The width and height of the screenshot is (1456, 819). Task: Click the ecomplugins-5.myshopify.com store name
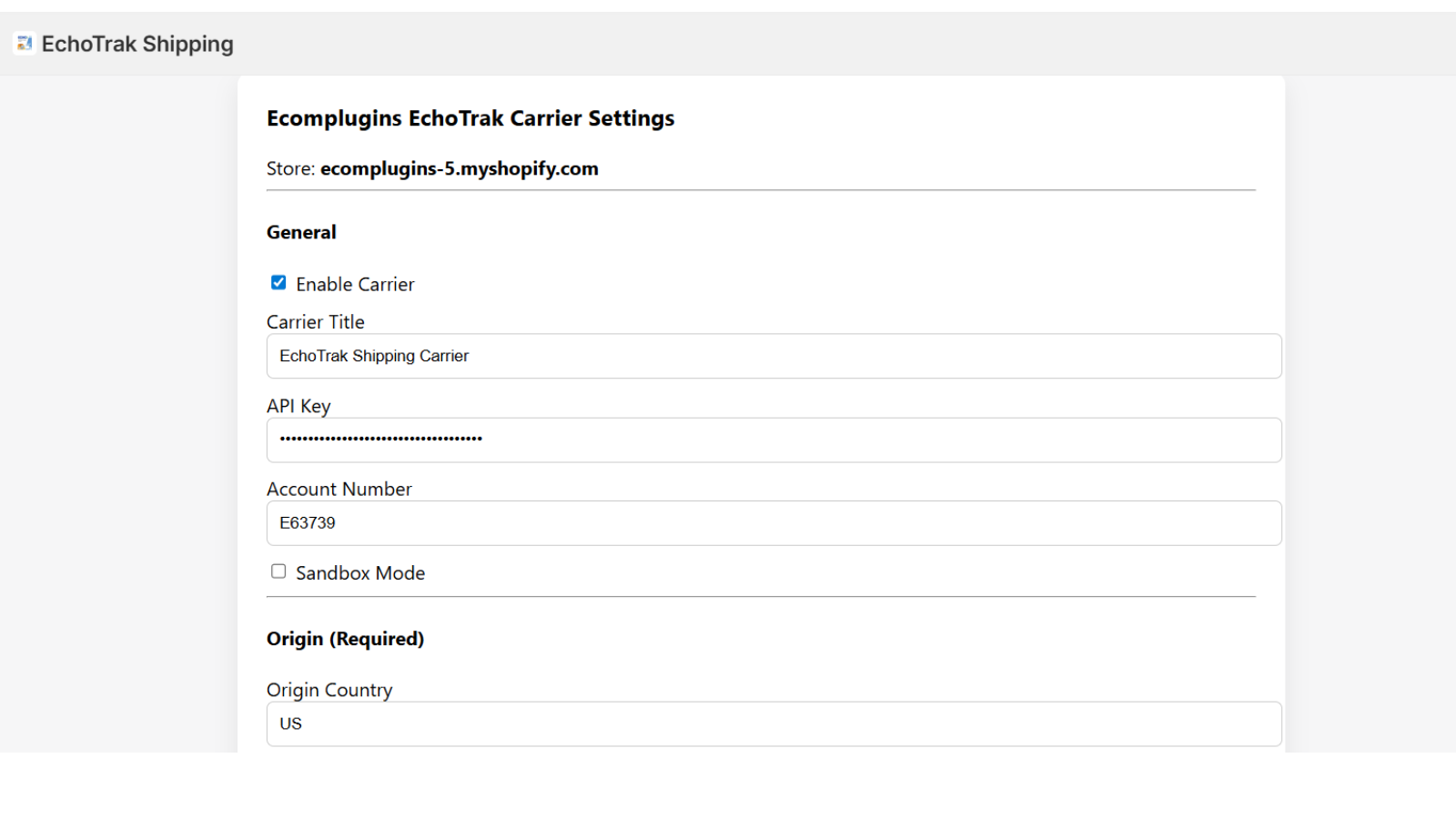point(460,169)
